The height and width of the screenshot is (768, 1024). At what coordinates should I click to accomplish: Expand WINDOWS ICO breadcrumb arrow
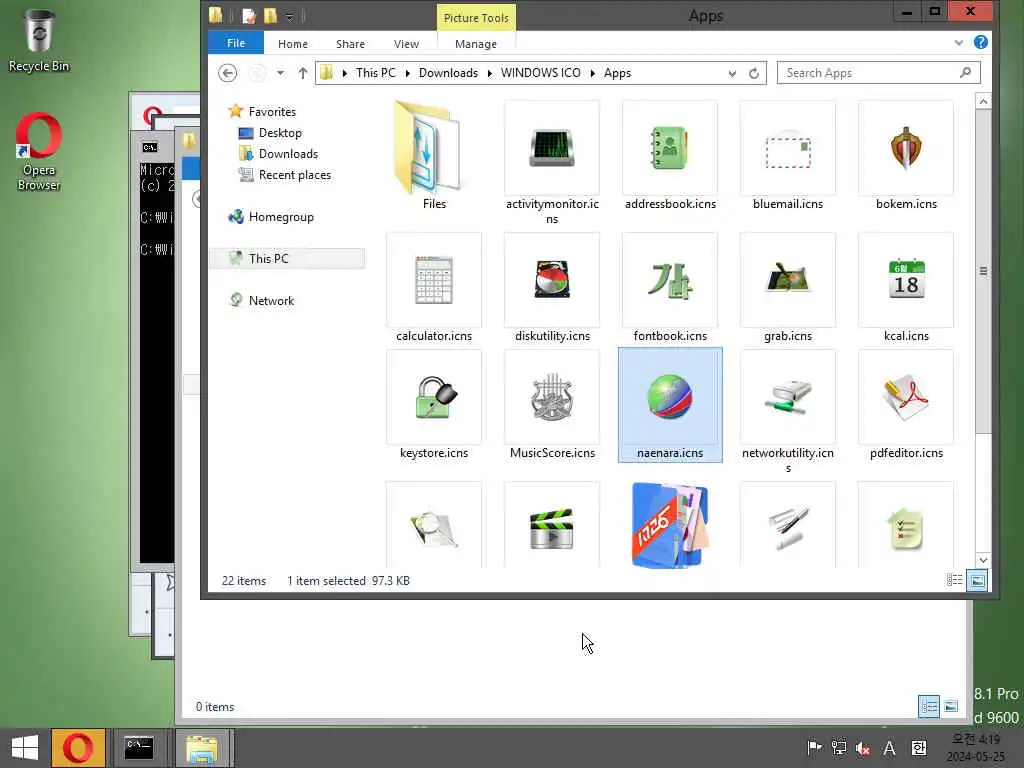[592, 73]
